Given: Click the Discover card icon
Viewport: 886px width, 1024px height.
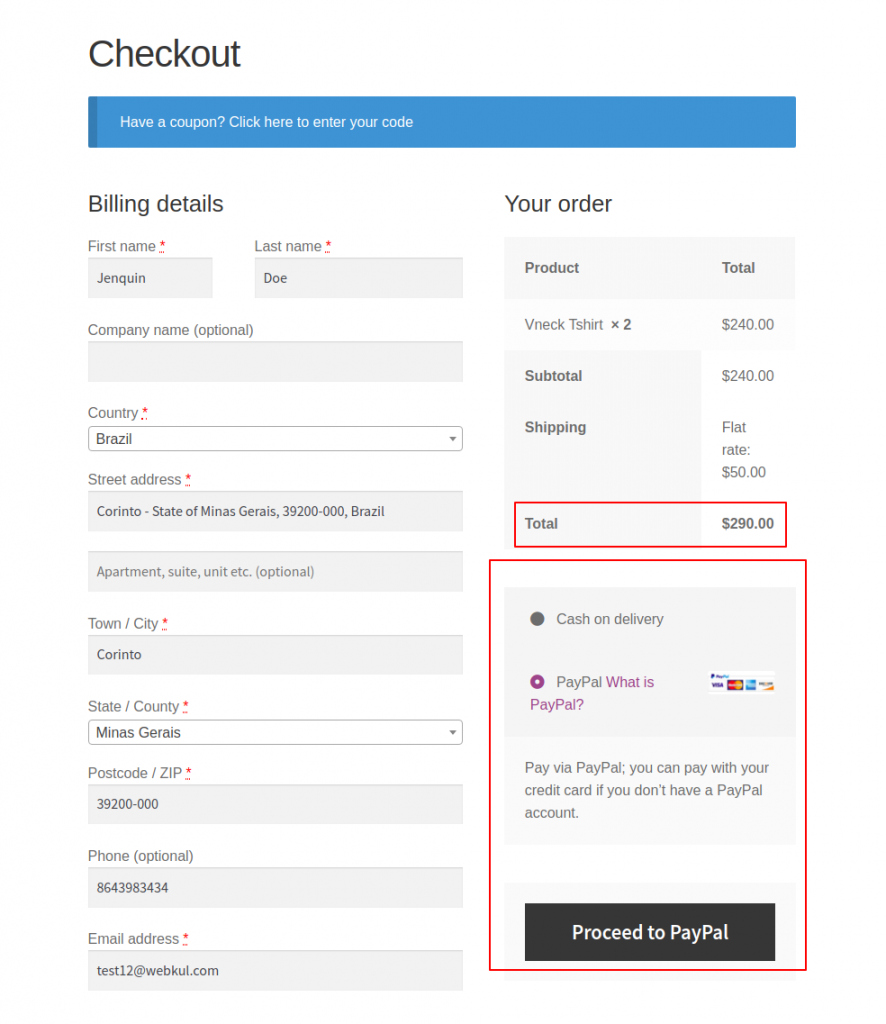Looking at the screenshot, I should [x=766, y=685].
